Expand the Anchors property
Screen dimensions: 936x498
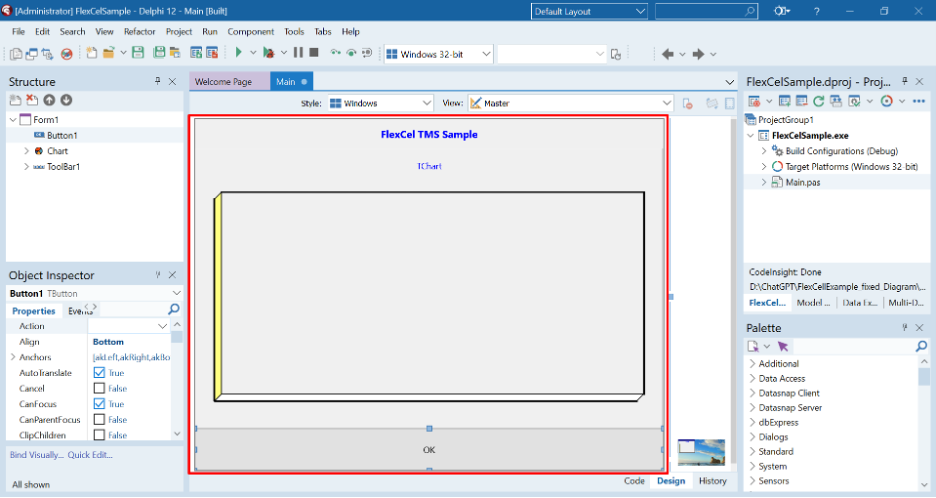coord(13,357)
